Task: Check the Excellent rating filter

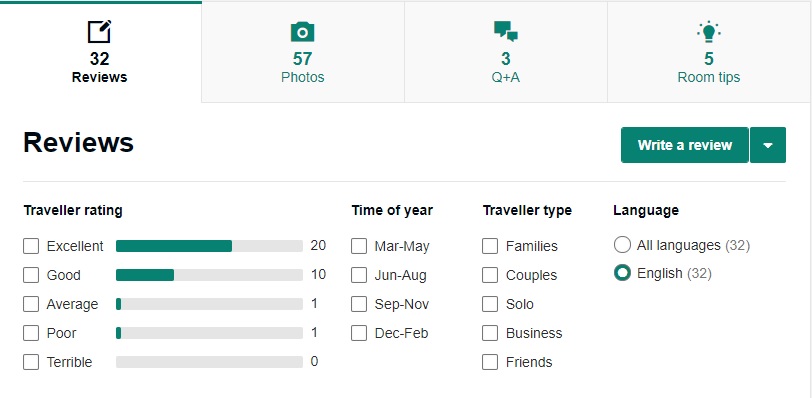Action: [x=31, y=246]
